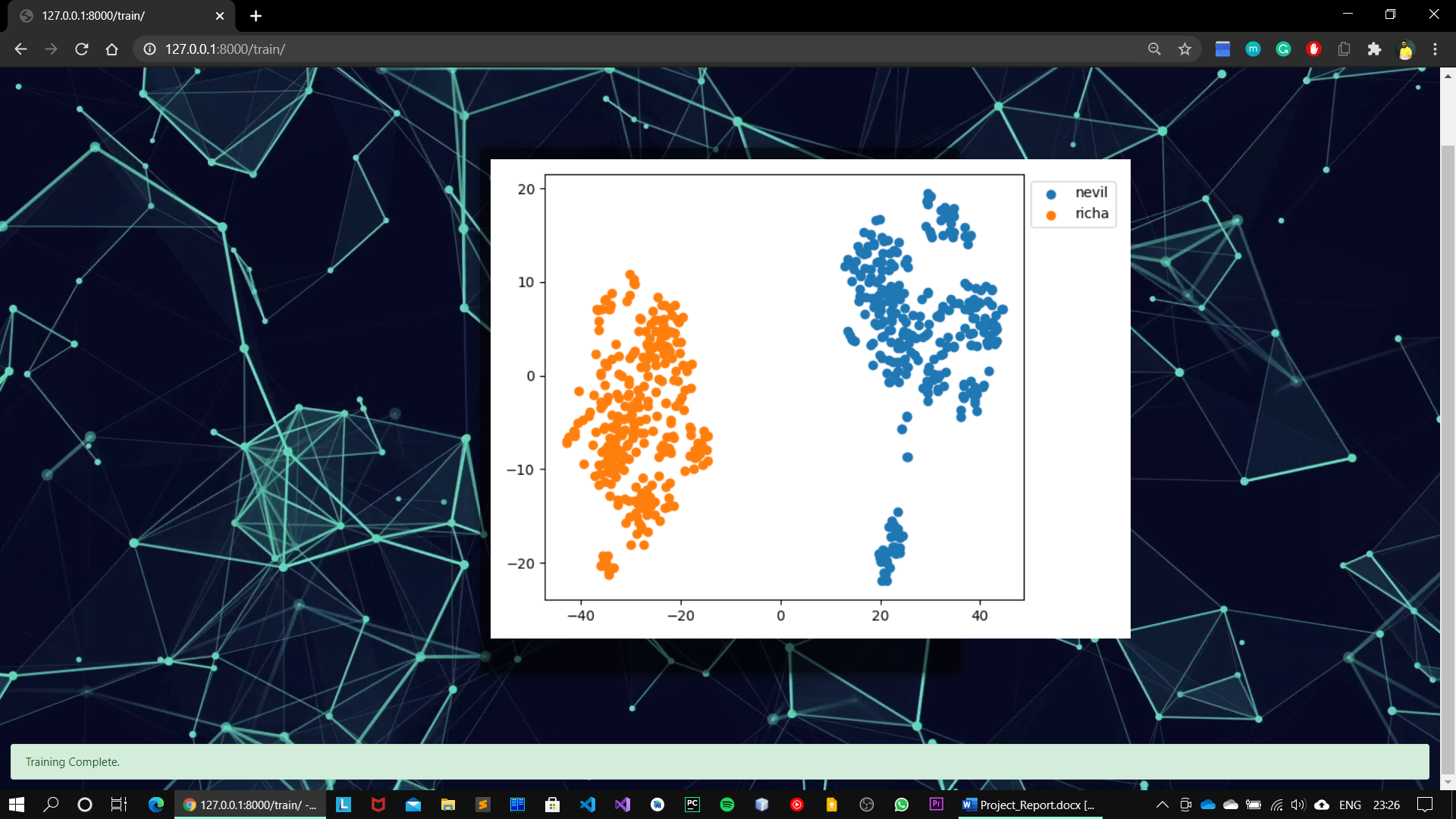Image resolution: width=1456 pixels, height=819 pixels.
Task: Switch ENG input language
Action: (x=1350, y=805)
